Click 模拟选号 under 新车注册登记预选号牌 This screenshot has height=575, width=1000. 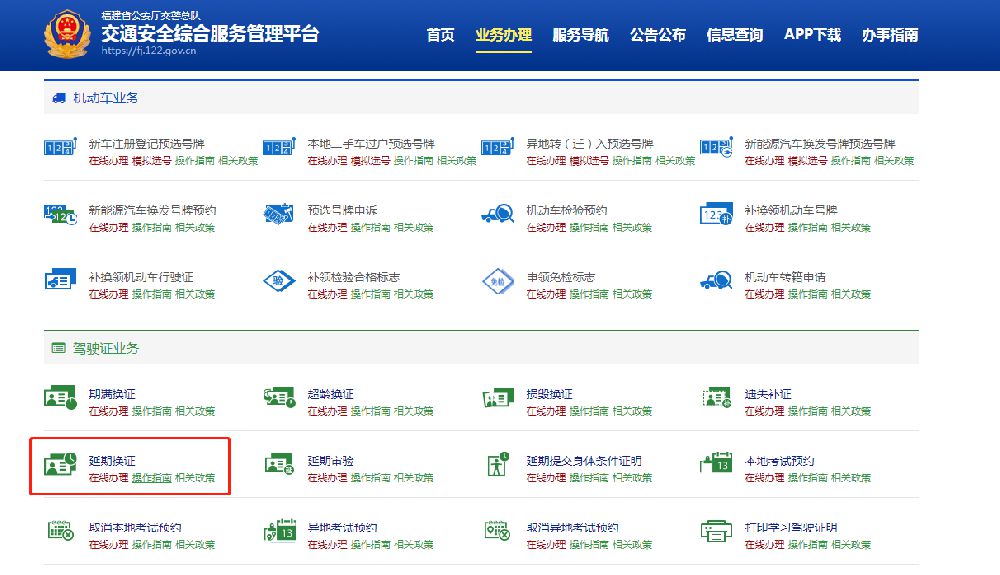click(x=152, y=161)
